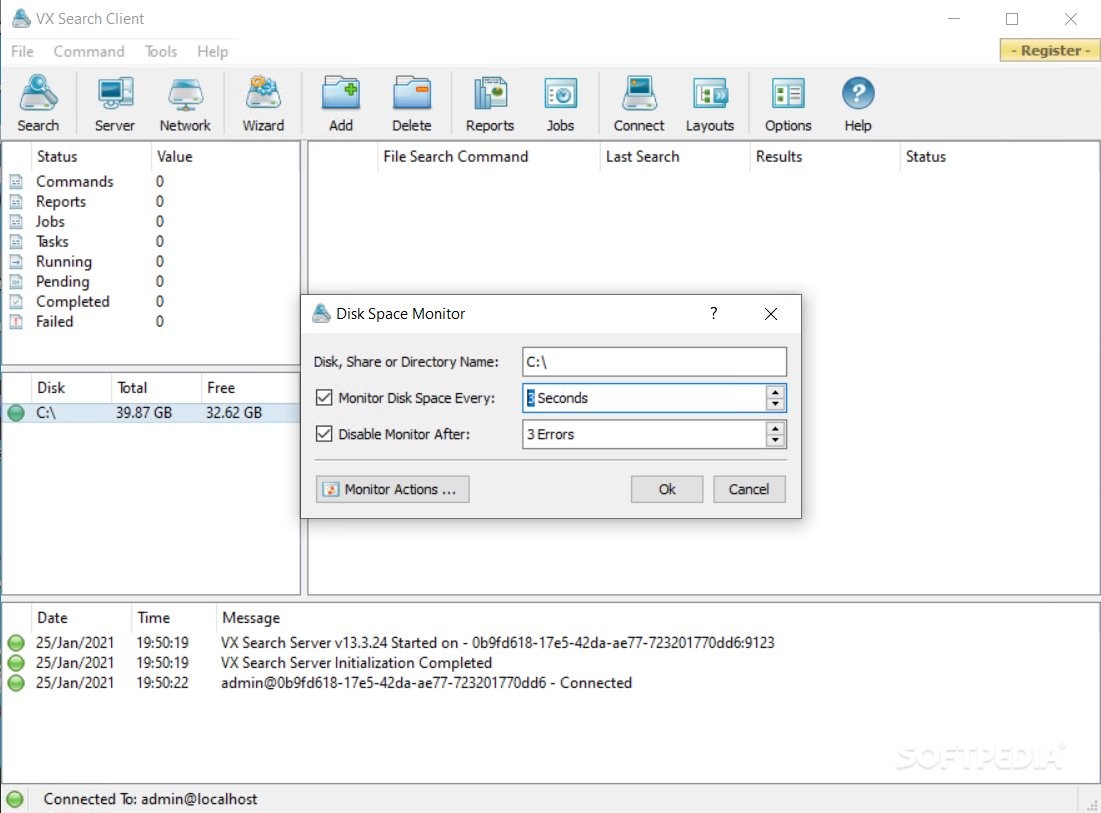Click the Connected To admin@localhost status text
Image resolution: width=1101 pixels, height=813 pixels.
click(x=150, y=799)
